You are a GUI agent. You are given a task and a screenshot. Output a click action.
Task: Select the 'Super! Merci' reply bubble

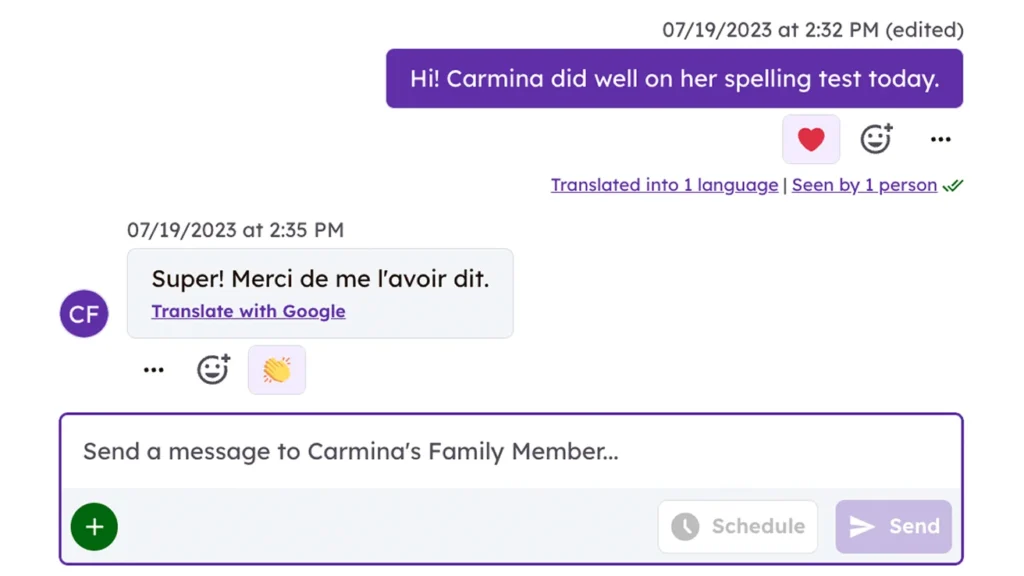tap(320, 279)
